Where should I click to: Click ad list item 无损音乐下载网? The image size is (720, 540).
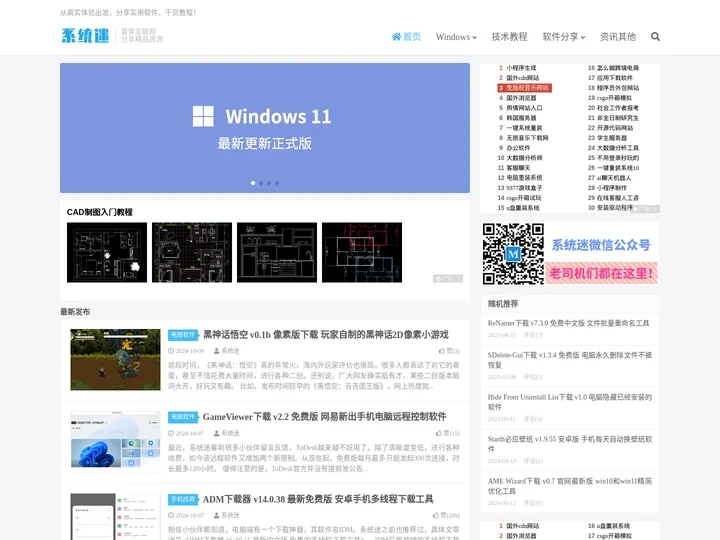tap(527, 138)
